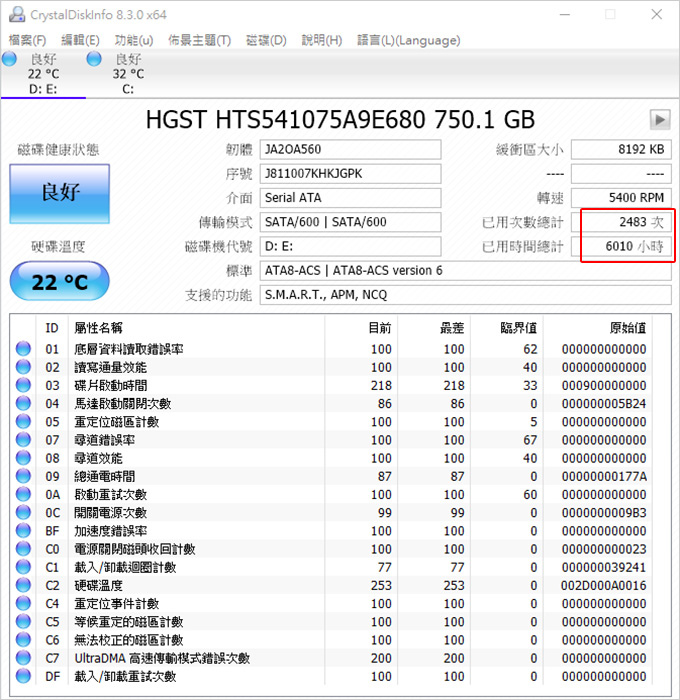
Task: Click status orb for attribute 01
Action: [23, 349]
